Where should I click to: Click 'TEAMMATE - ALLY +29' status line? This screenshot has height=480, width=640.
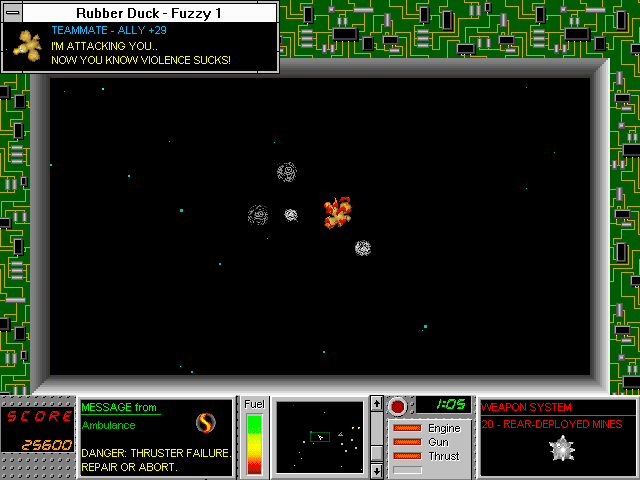click(x=109, y=30)
